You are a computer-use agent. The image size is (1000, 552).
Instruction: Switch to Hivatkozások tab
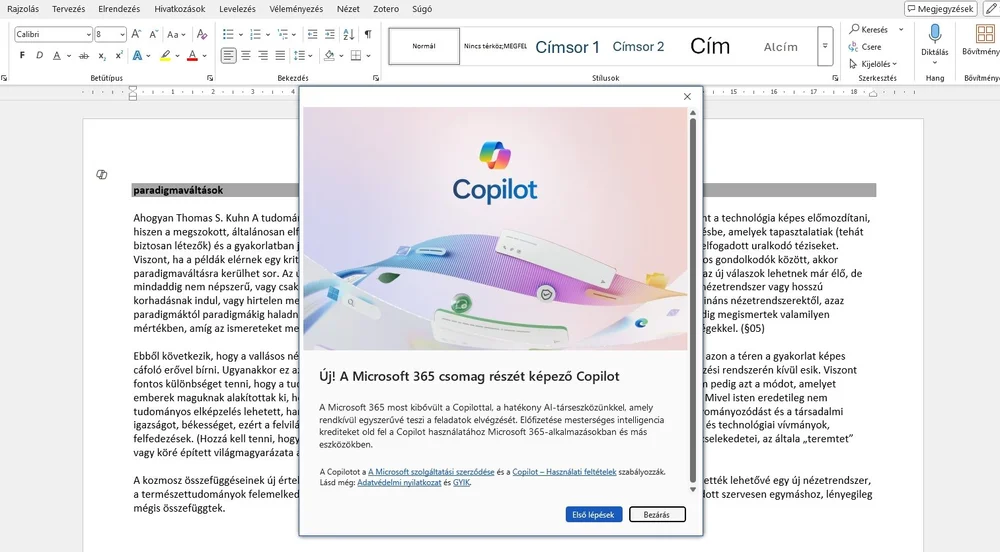click(180, 9)
